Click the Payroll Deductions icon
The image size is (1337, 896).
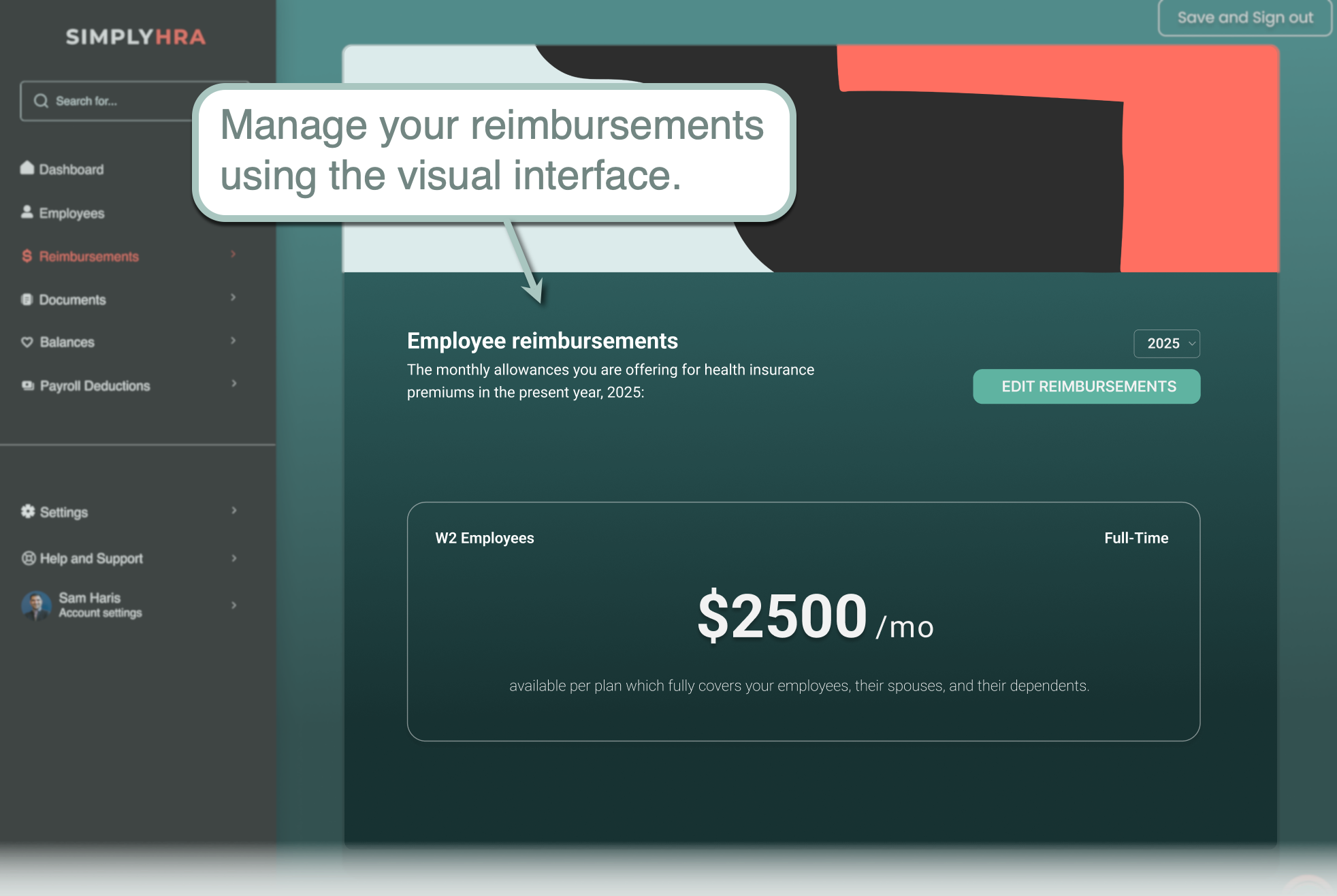pyautogui.click(x=28, y=385)
